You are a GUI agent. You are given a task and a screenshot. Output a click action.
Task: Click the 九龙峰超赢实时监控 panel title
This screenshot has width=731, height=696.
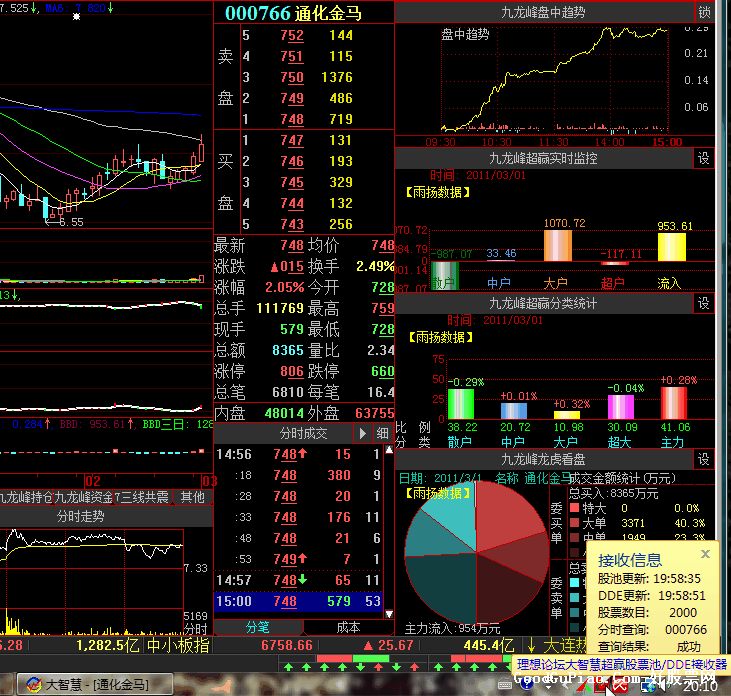point(543,158)
